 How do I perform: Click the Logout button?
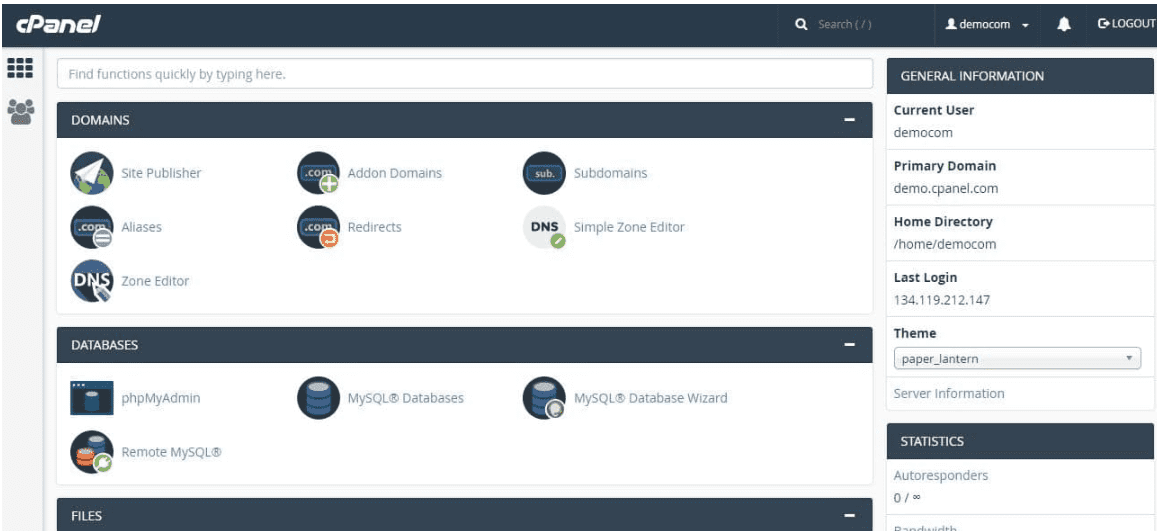tap(1125, 24)
